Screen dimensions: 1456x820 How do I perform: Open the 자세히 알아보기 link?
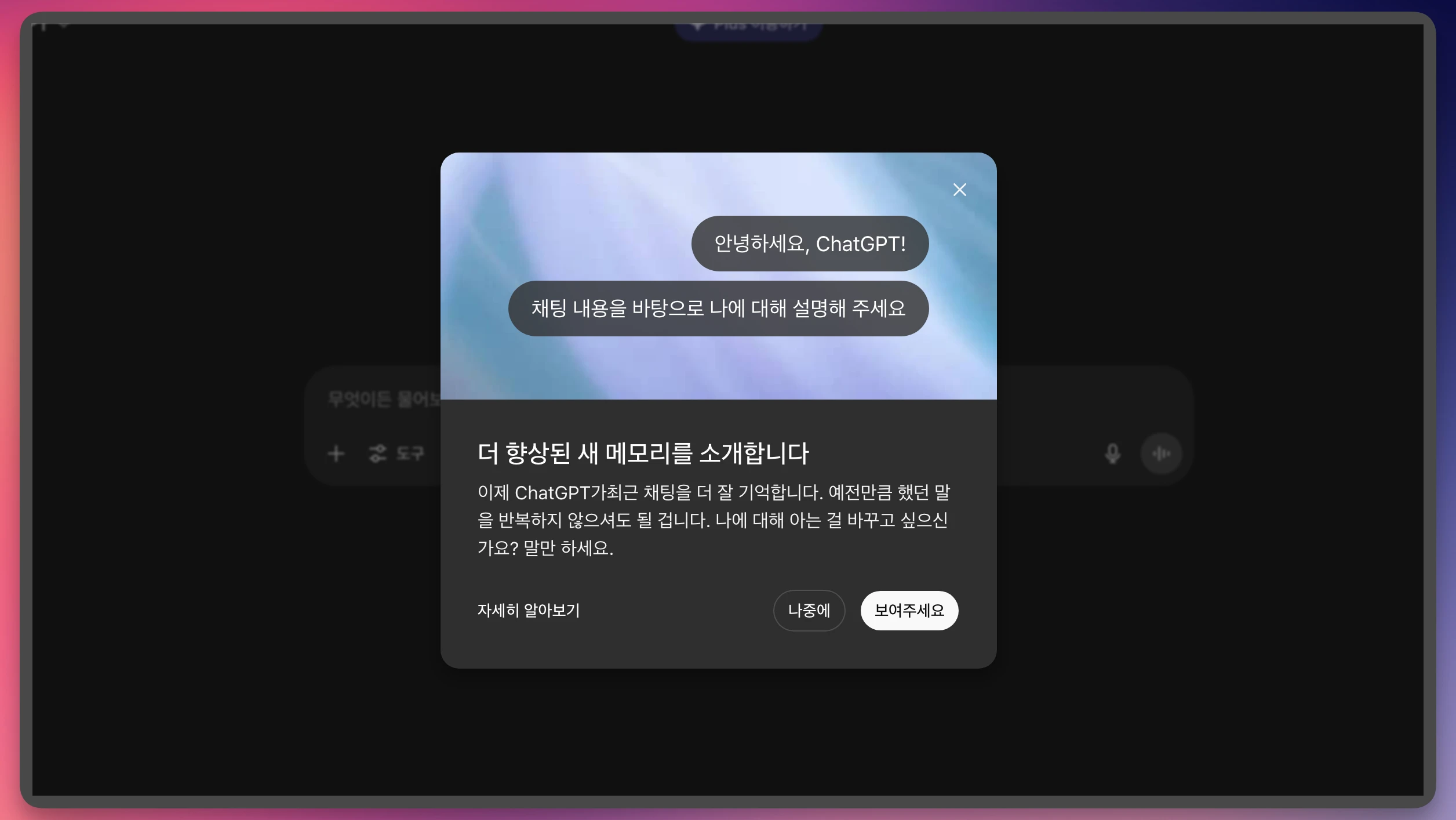528,610
